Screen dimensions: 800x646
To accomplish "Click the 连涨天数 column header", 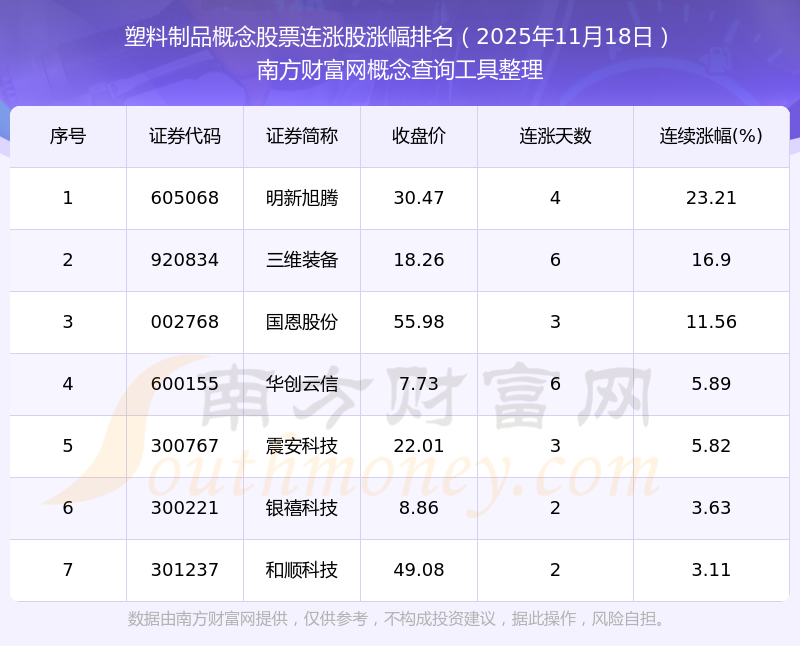I will 555,136.
